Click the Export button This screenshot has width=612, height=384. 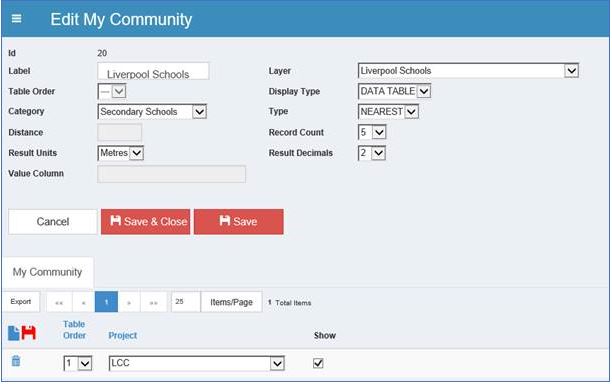[x=21, y=302]
